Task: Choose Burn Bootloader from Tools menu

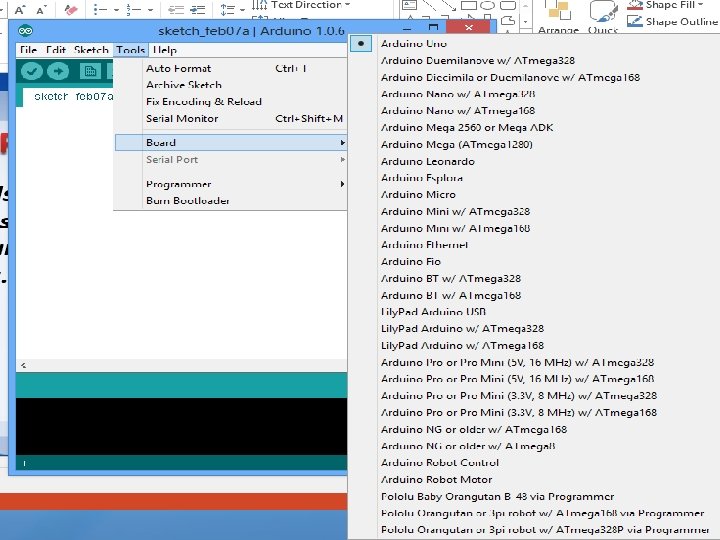Action: tap(230, 201)
